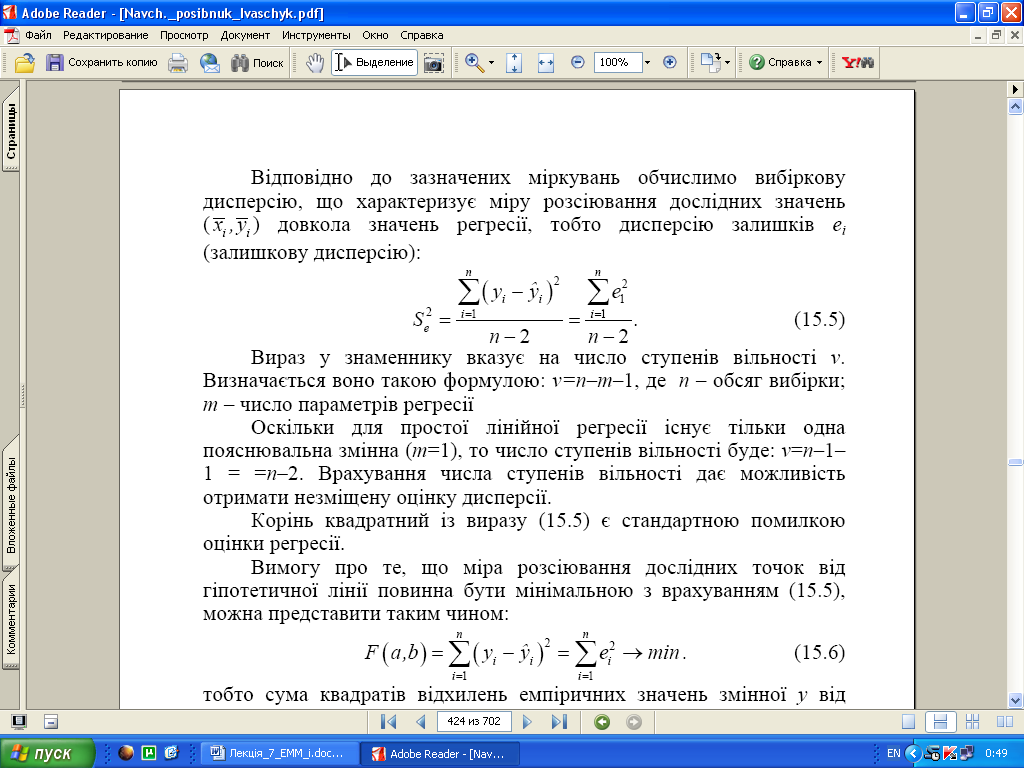Switch to Single Page layout
This screenshot has width=1024, height=768.
908,722
